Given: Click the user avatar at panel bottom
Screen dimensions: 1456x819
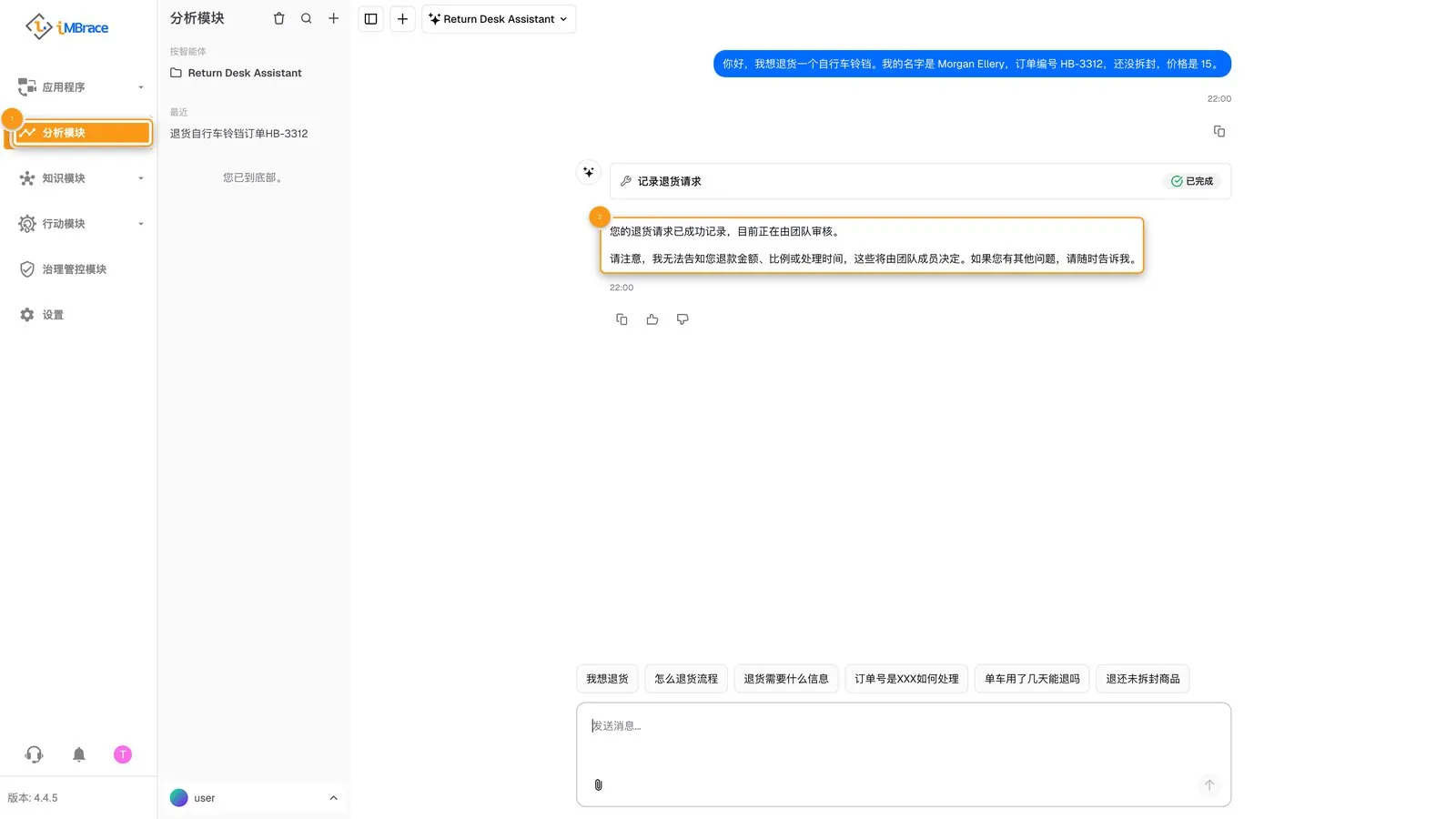Looking at the screenshot, I should point(179,798).
